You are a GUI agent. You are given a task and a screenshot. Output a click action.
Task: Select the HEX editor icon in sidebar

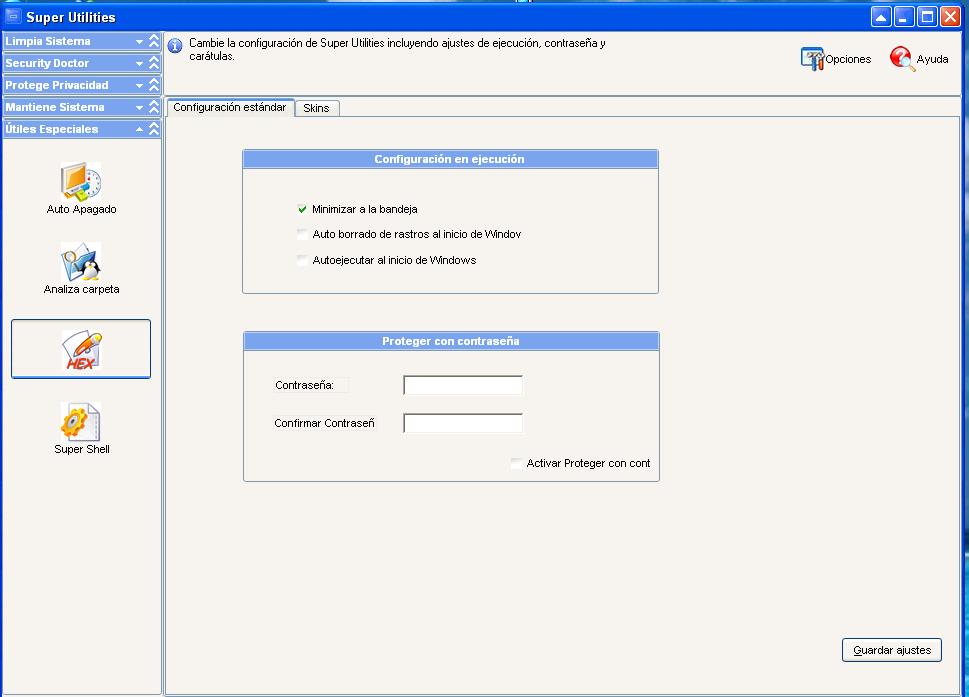[x=81, y=349]
